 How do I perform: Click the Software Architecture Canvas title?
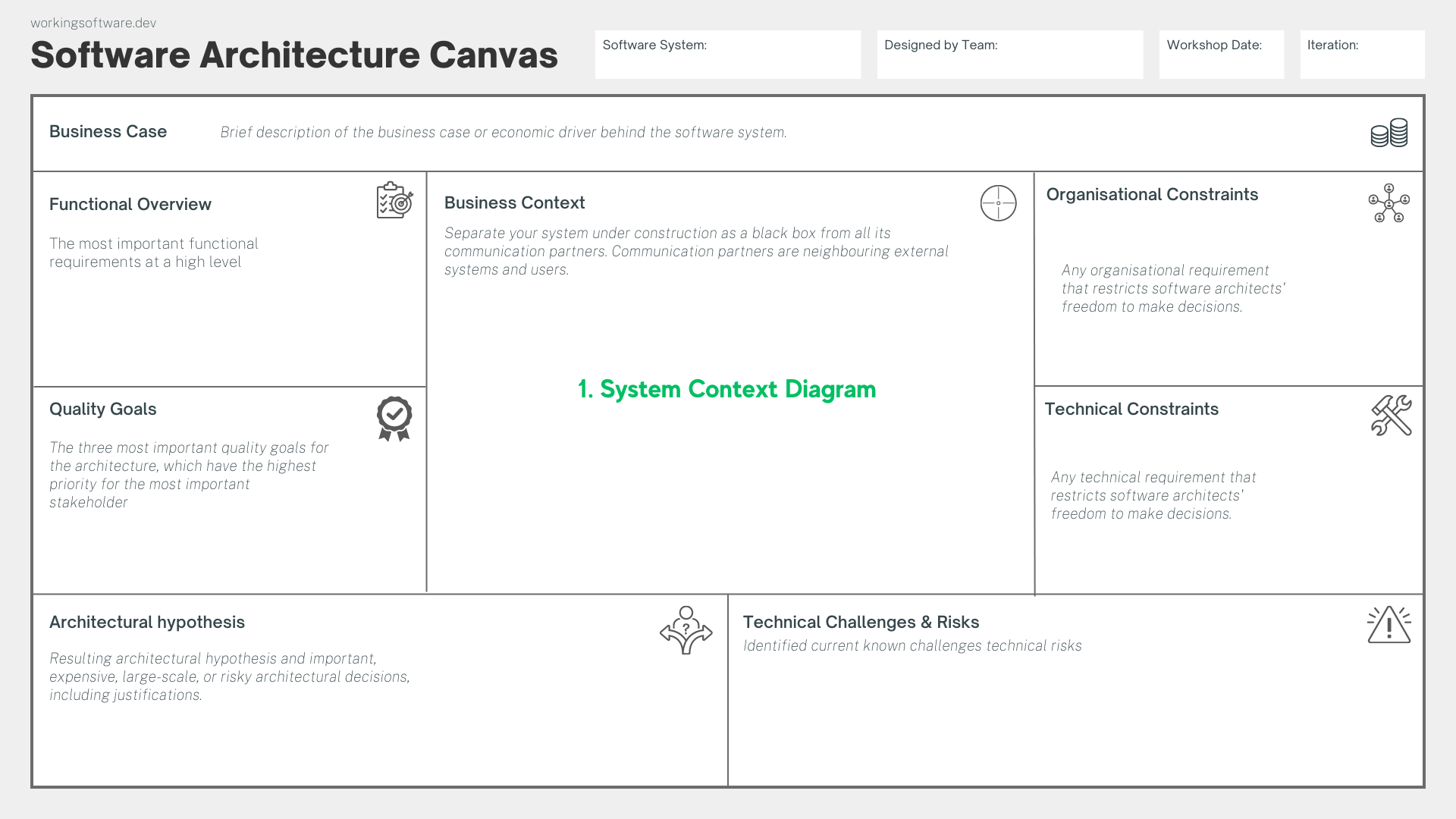[x=294, y=55]
